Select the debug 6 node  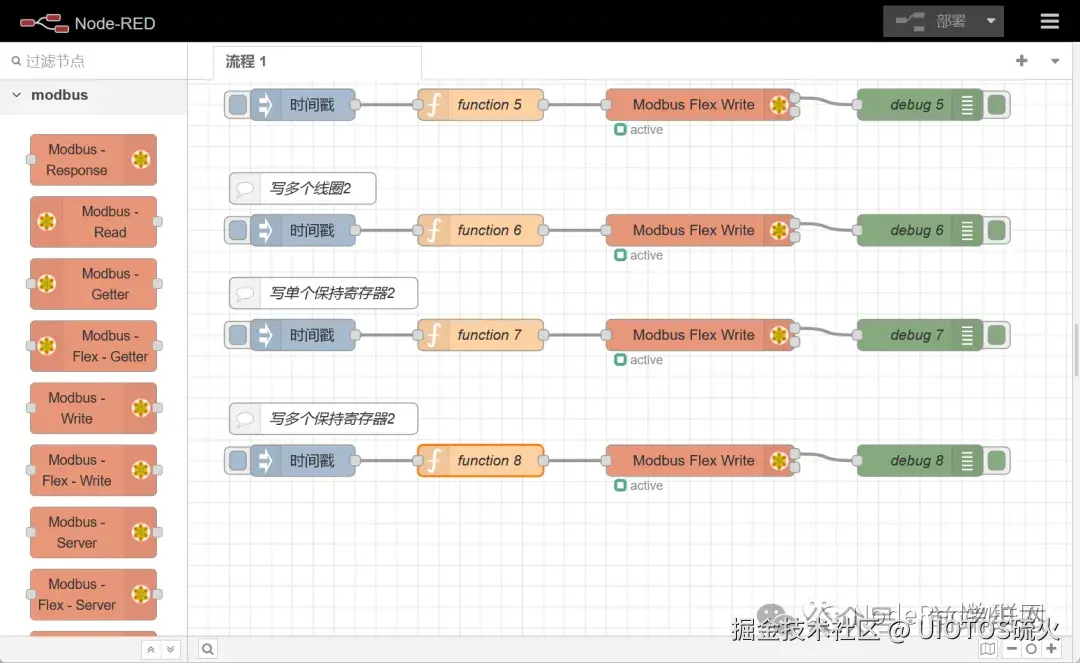(x=920, y=230)
